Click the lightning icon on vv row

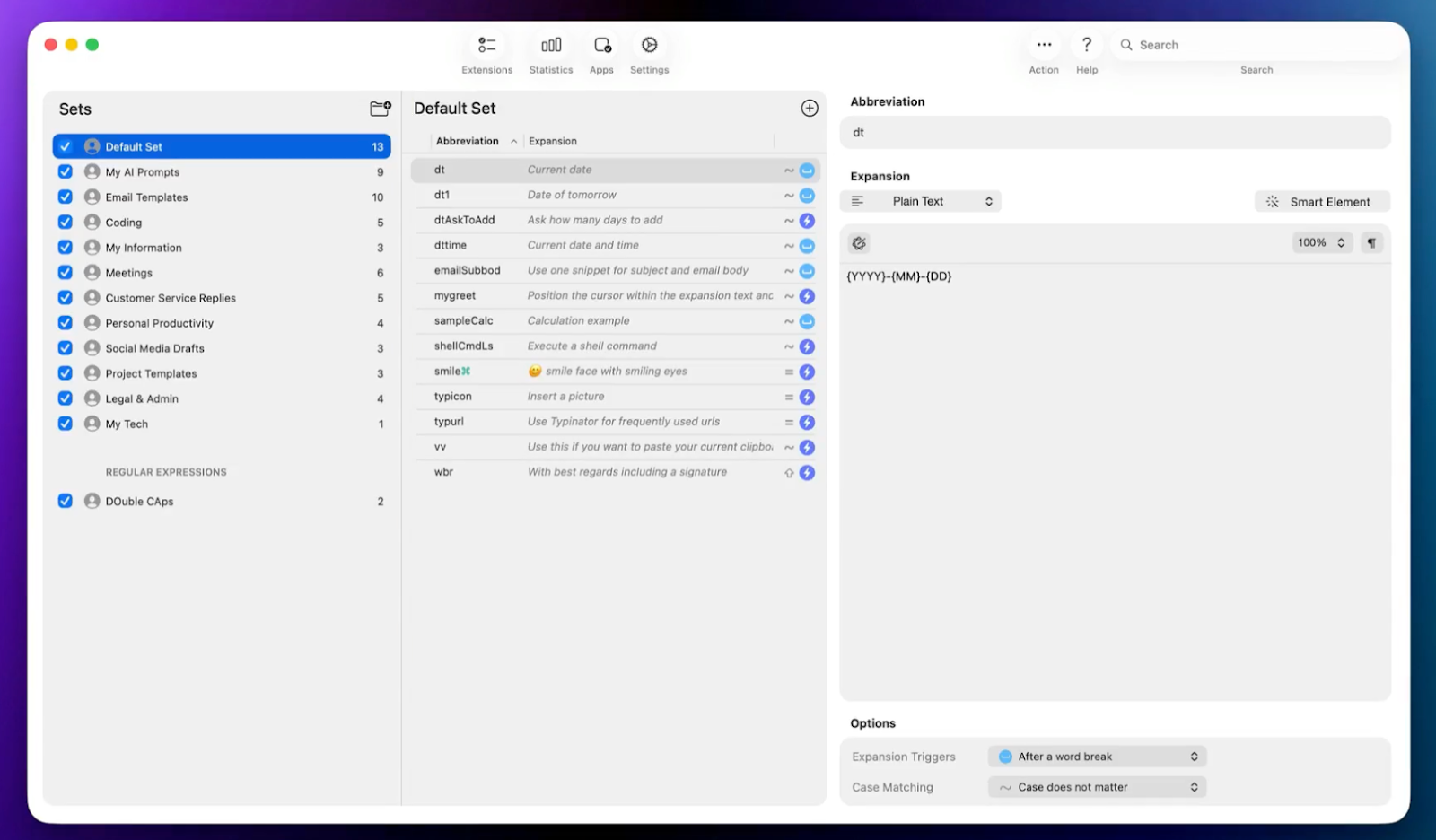(807, 447)
